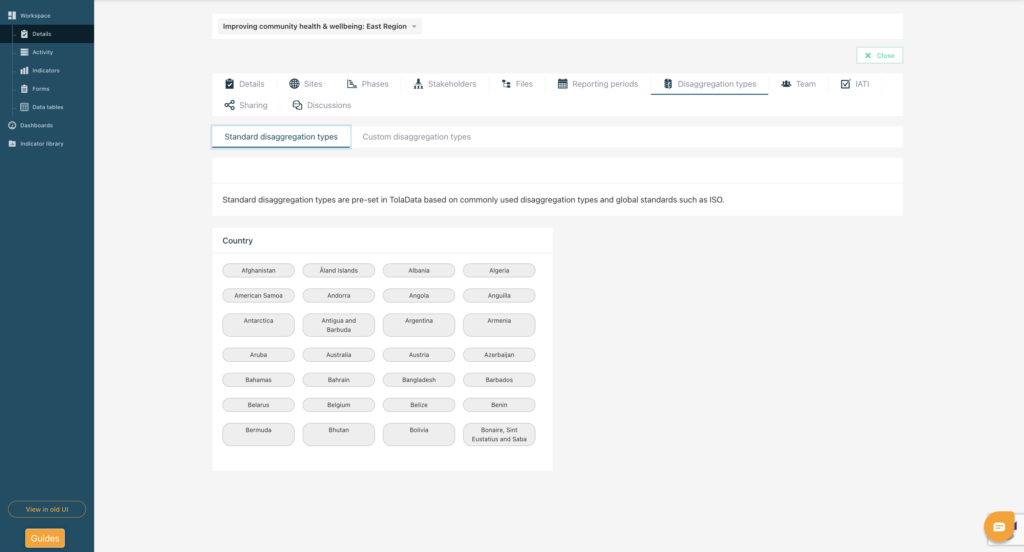This screenshot has height=552, width=1024.
Task: Click the Details tab clipboard icon
Action: click(229, 84)
